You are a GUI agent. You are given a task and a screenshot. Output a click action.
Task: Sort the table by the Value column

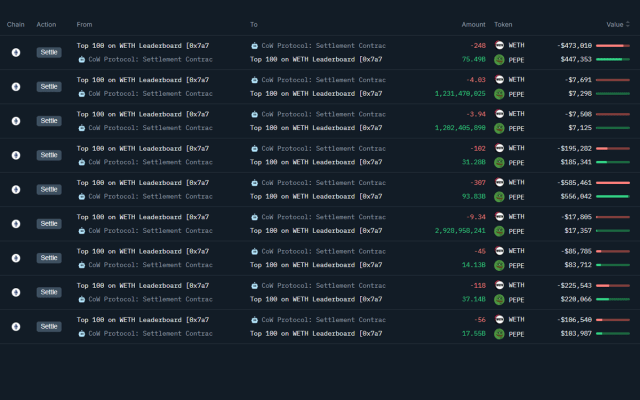click(614, 24)
